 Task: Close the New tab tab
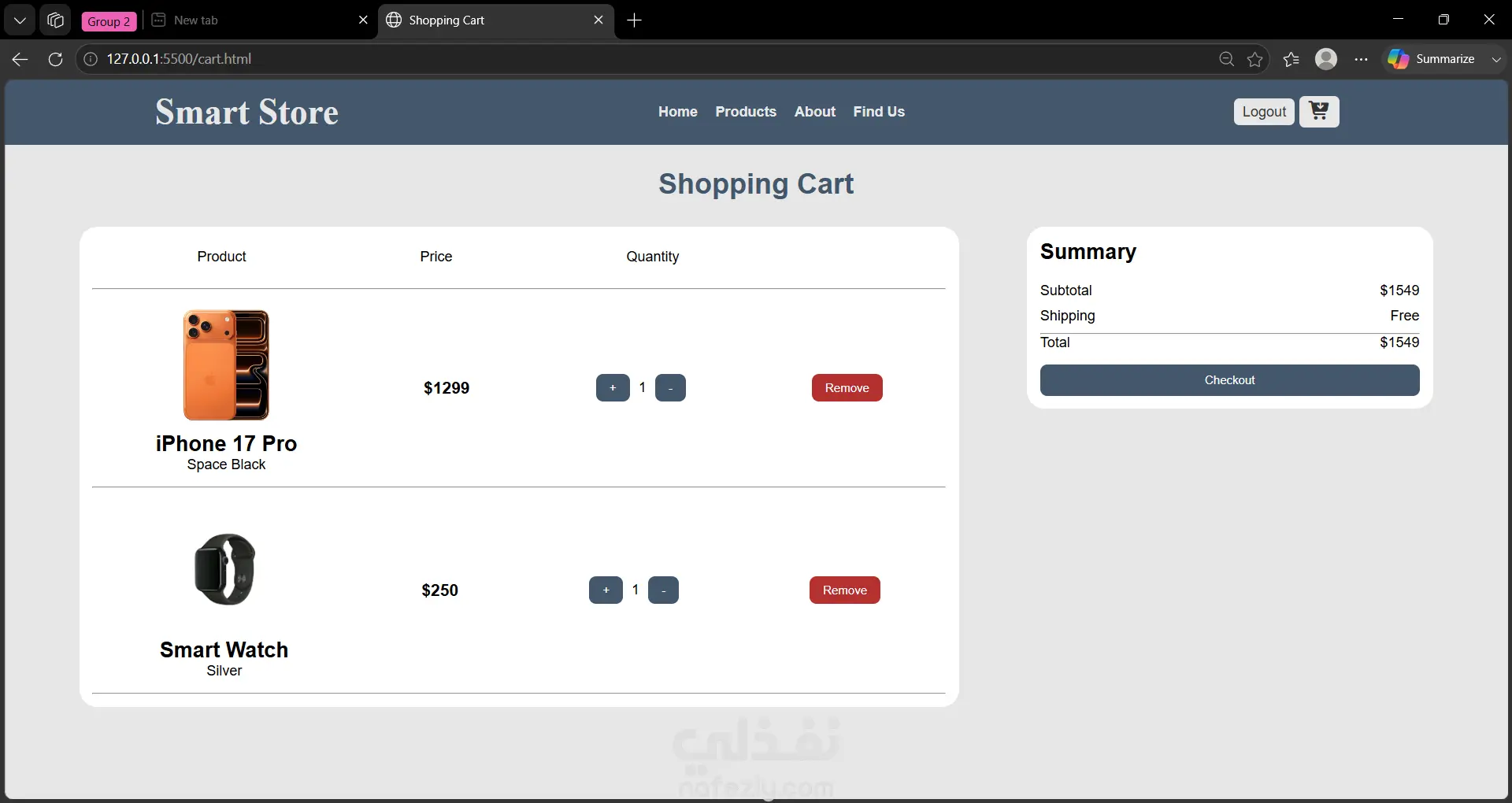point(363,20)
